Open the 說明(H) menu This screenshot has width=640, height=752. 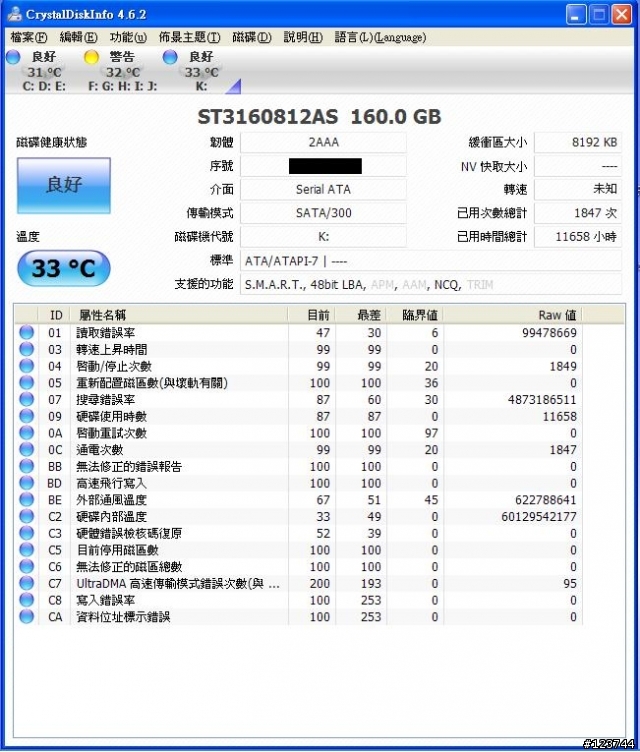(303, 37)
